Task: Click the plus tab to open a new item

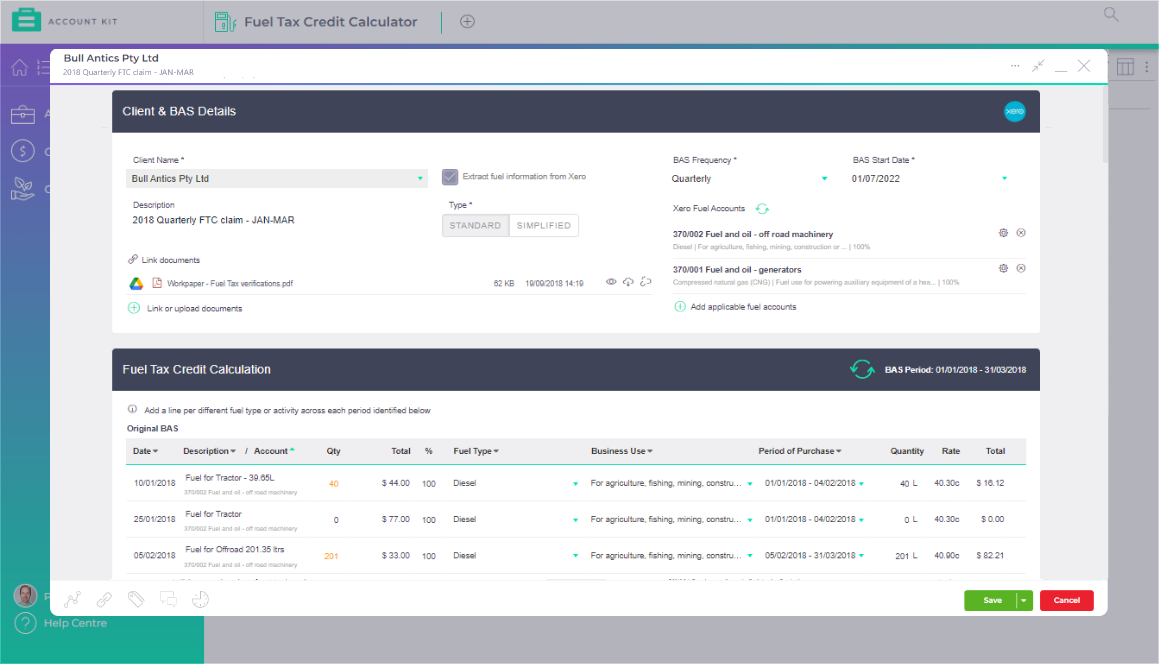Action: coord(466,20)
